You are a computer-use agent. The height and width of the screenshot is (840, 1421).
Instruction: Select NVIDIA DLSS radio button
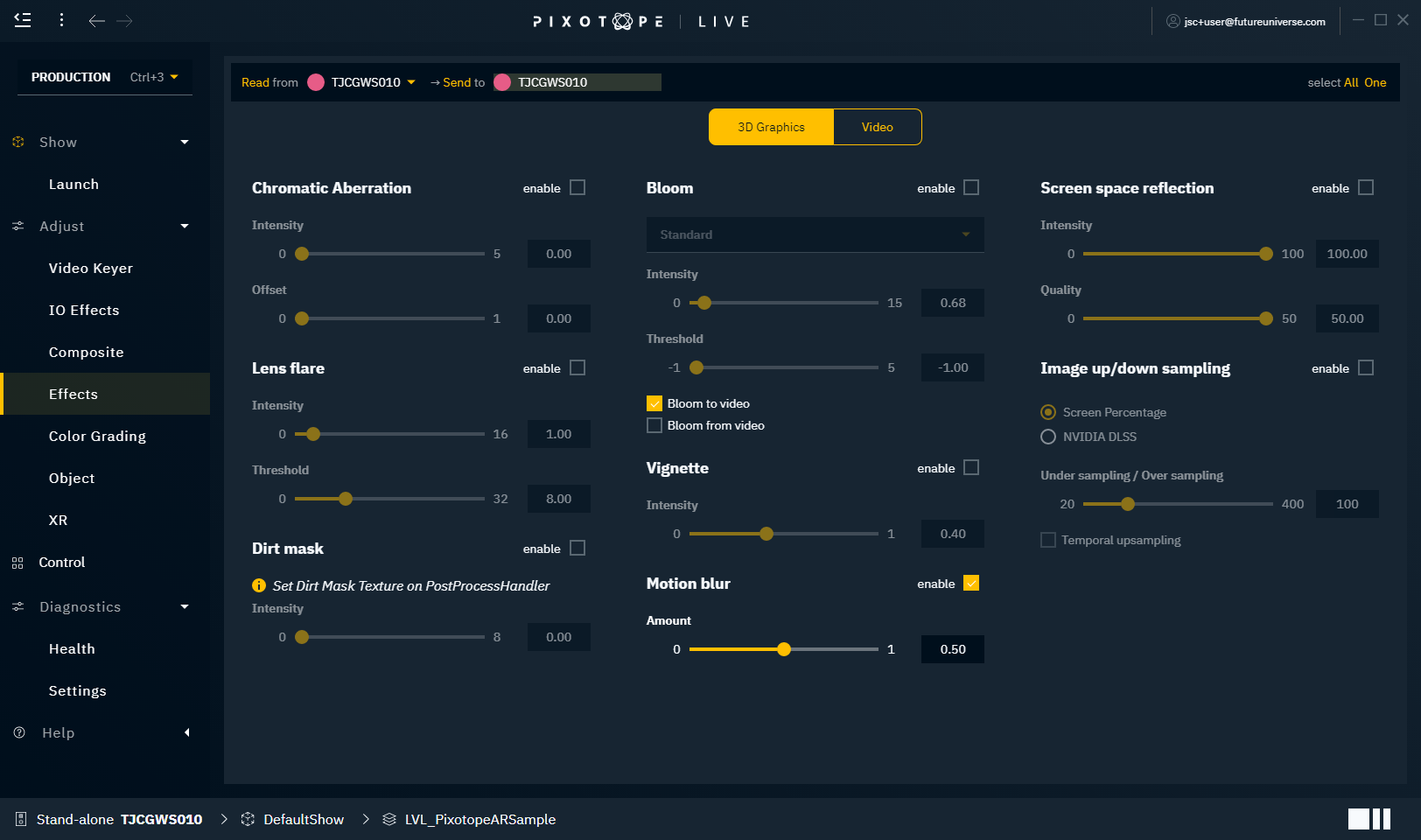coord(1048,437)
